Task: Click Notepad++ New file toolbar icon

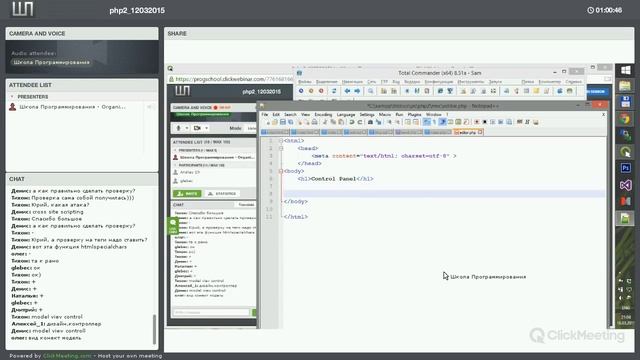Action: (268, 122)
